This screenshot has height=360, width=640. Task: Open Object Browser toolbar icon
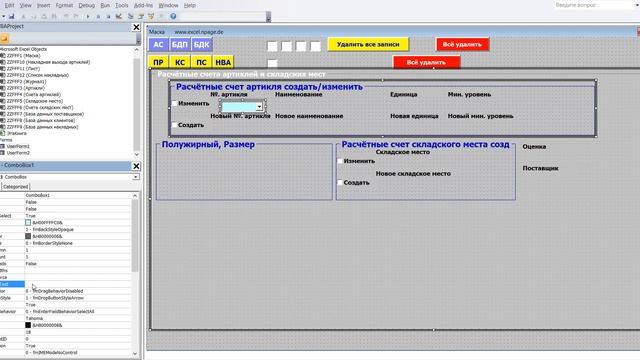(151, 16)
